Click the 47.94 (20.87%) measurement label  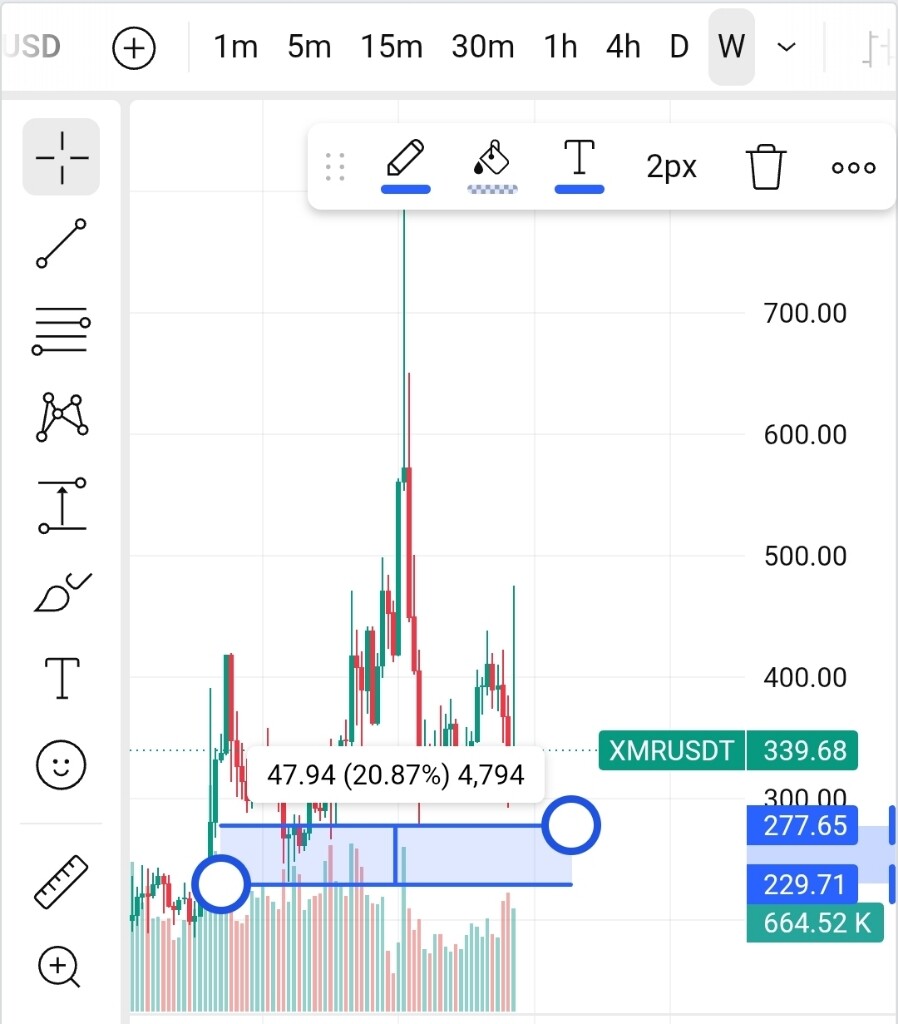396,775
